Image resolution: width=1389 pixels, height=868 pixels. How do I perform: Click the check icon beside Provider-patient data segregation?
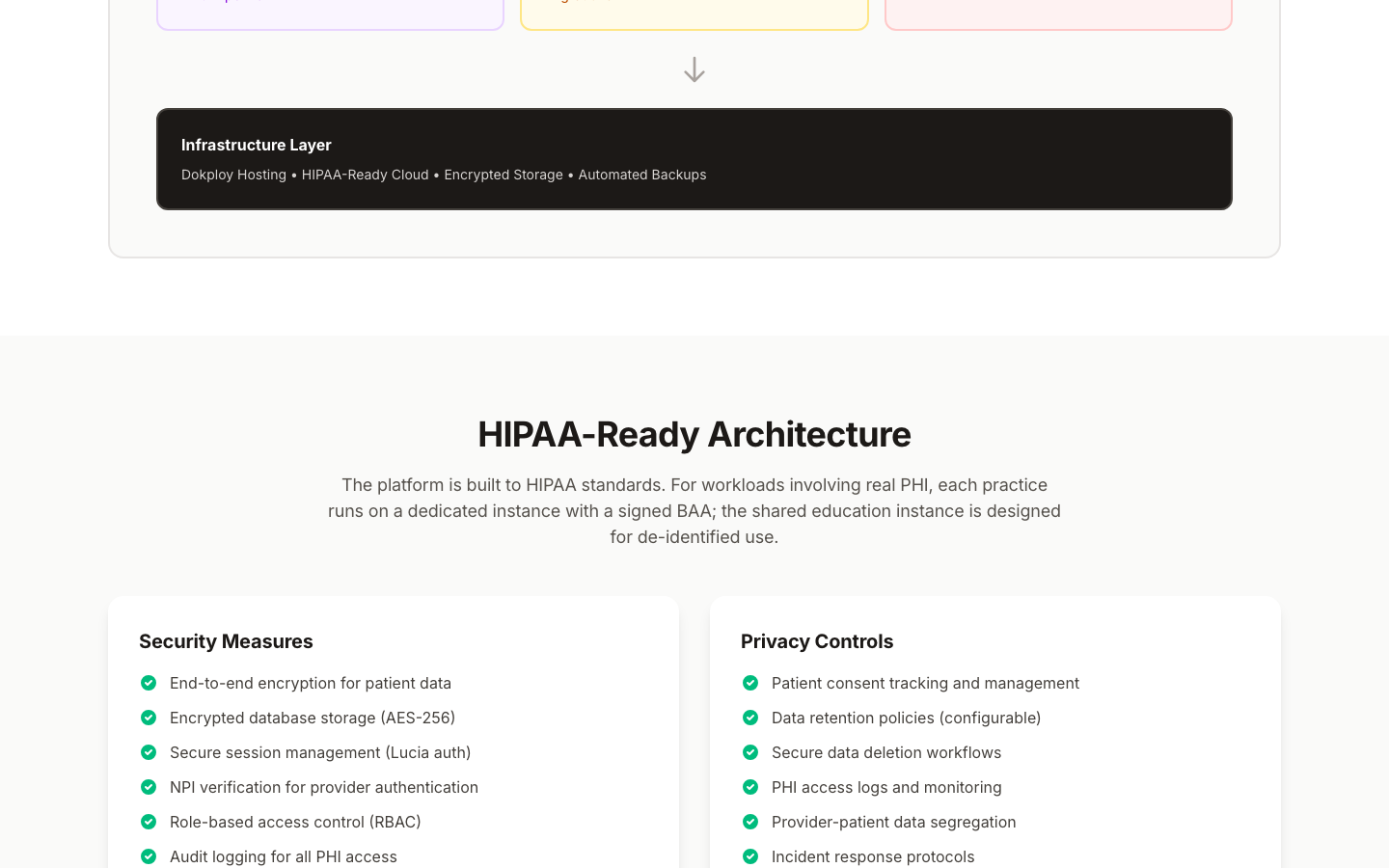pyautogui.click(x=750, y=822)
